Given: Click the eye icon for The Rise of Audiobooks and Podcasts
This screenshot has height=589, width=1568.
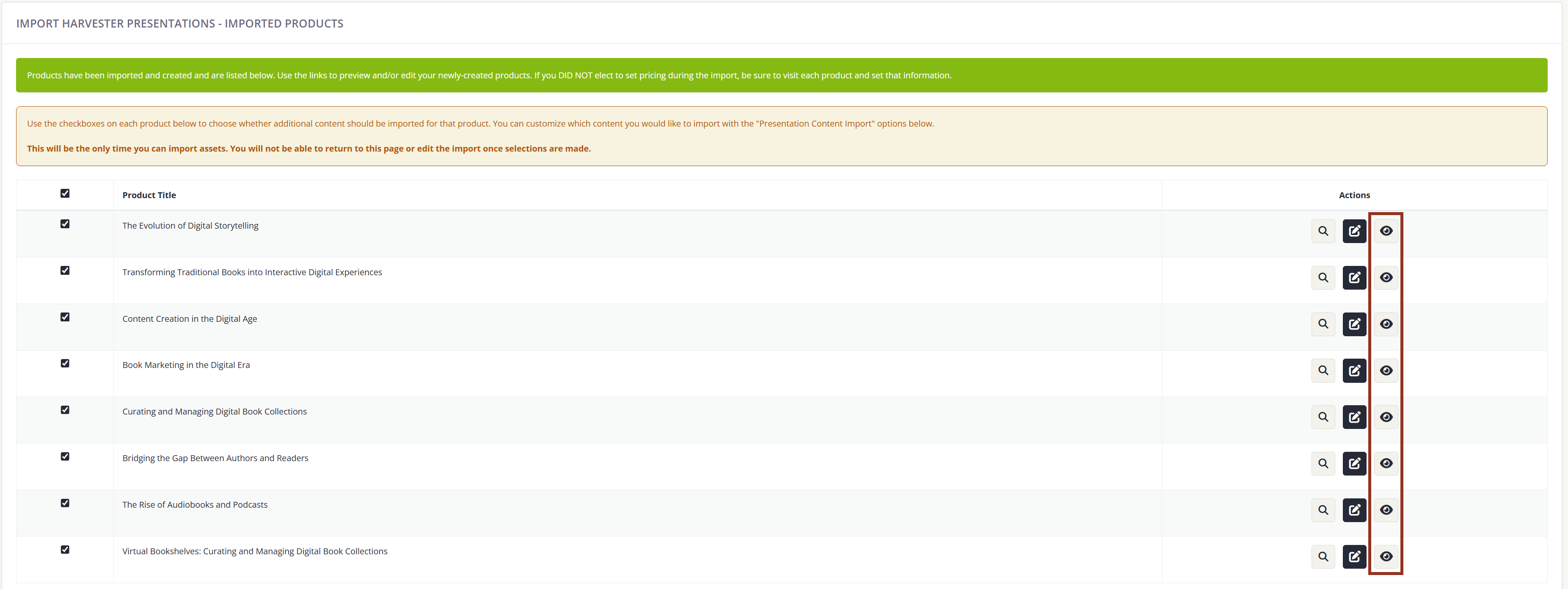Looking at the screenshot, I should 1386,510.
